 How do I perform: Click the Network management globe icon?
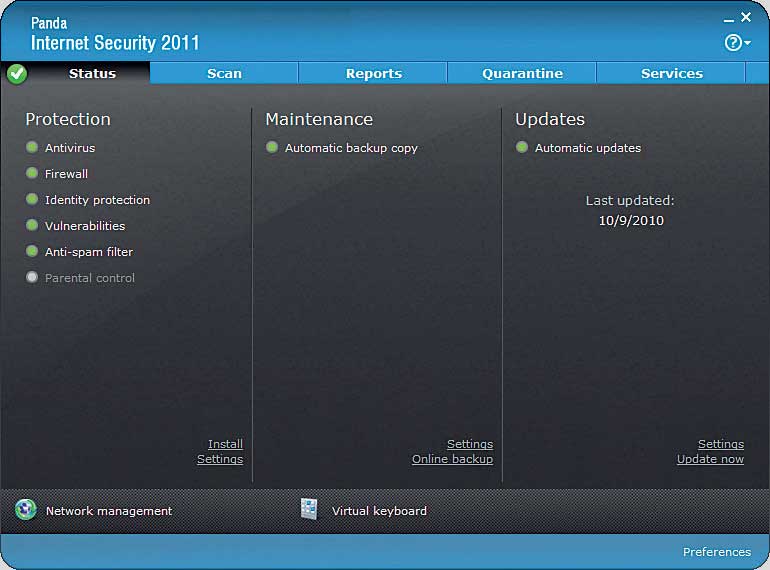(x=26, y=510)
